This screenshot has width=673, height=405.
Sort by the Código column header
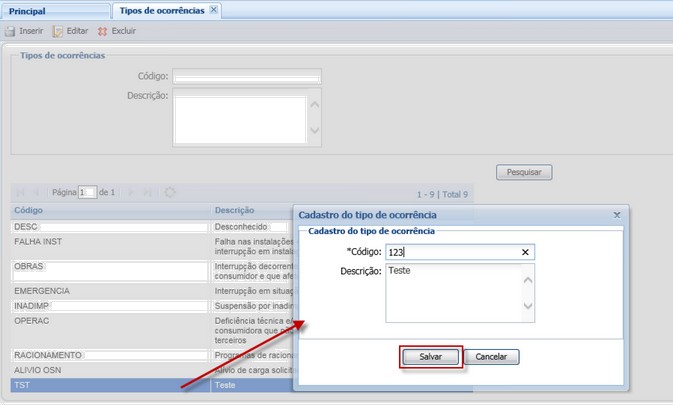pyautogui.click(x=100, y=211)
